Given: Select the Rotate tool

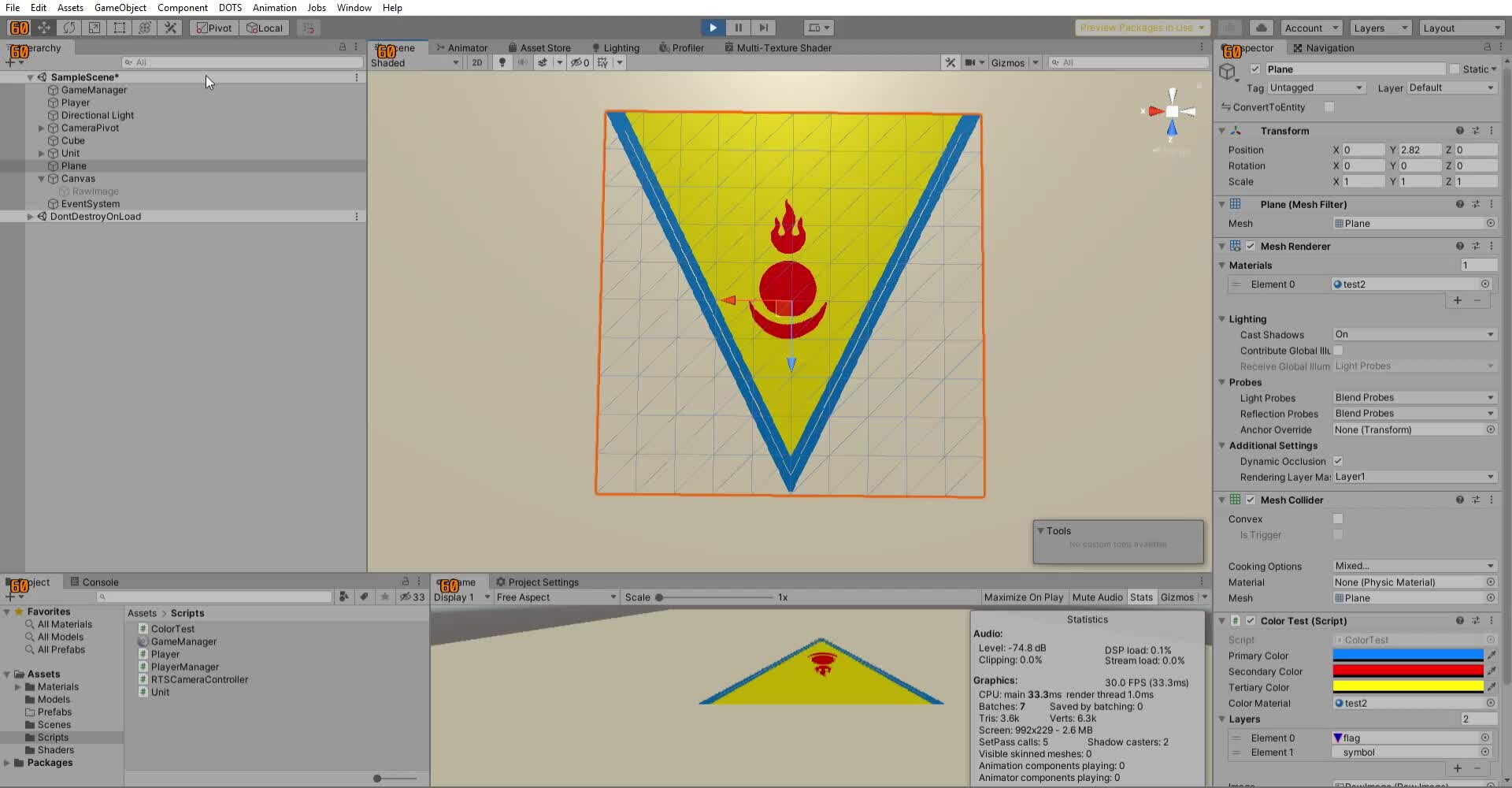Looking at the screenshot, I should click(69, 28).
